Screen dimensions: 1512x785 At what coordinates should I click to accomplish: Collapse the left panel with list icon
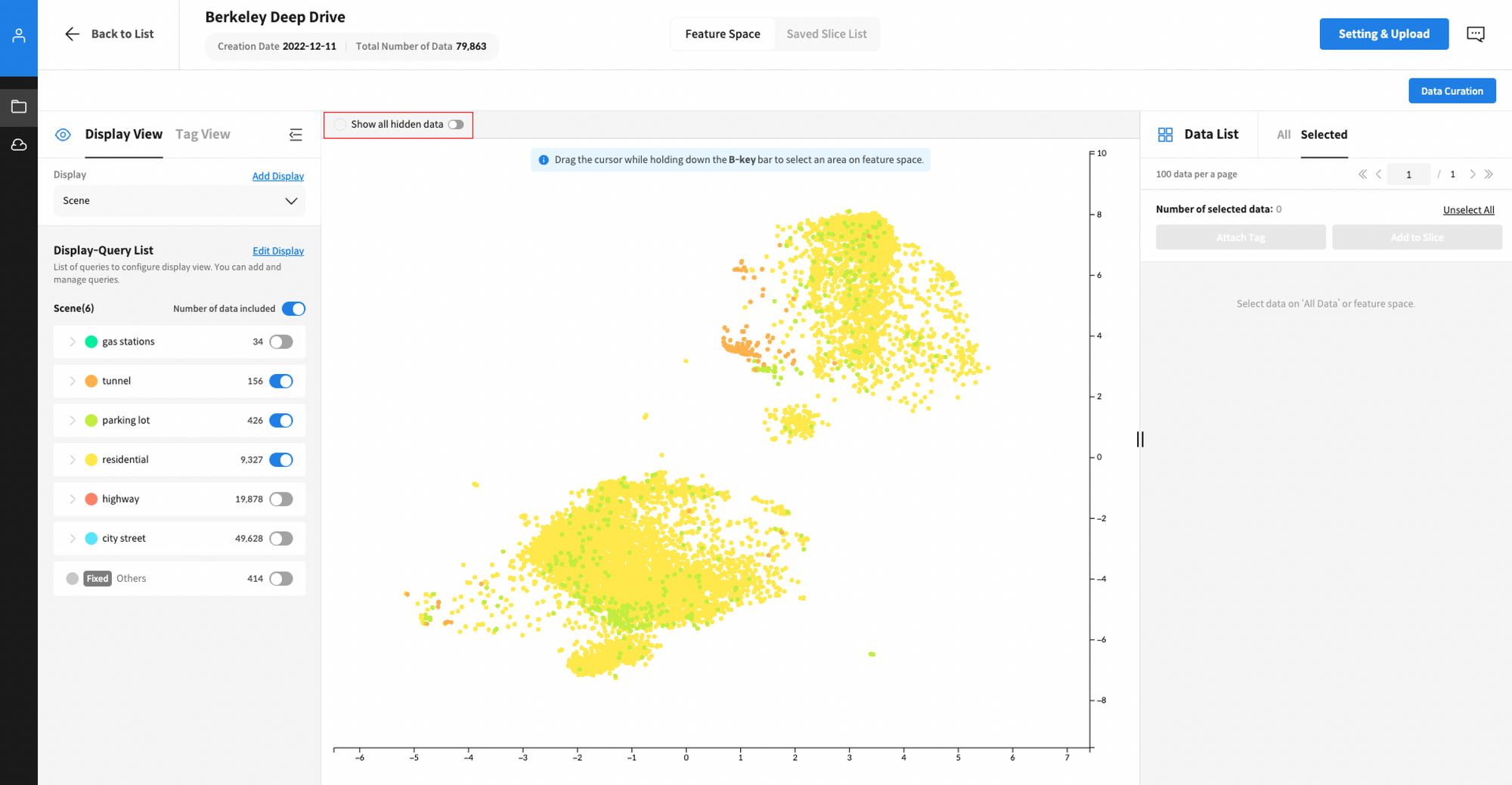[x=296, y=134]
